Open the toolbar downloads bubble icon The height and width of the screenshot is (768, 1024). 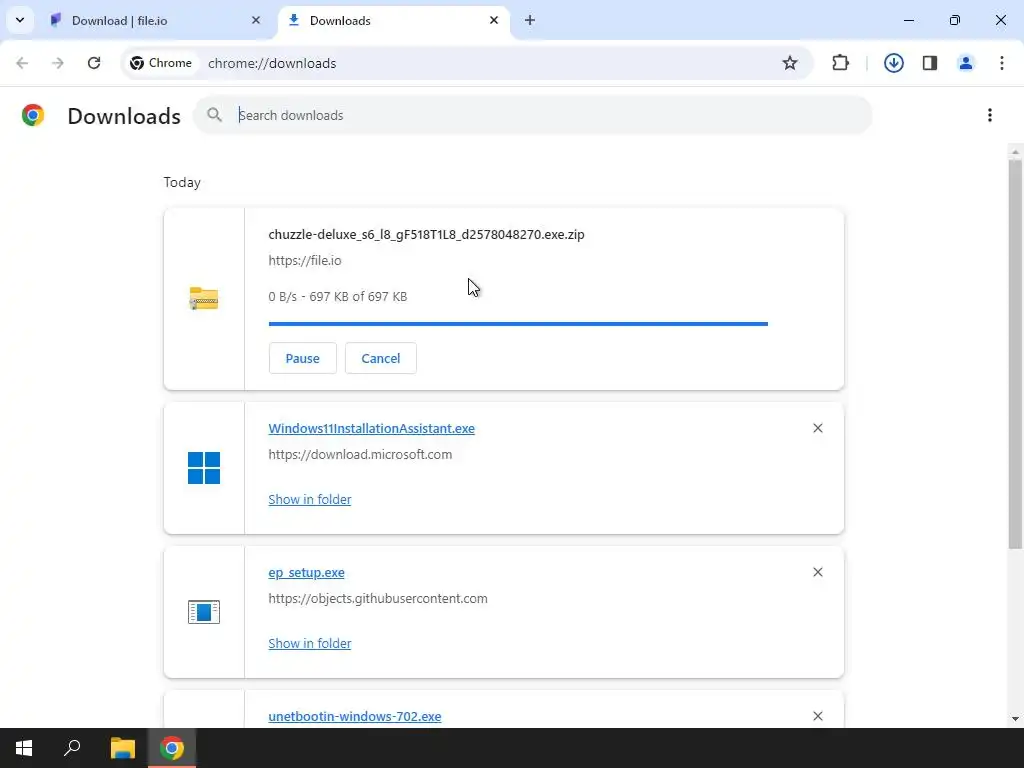click(x=893, y=63)
